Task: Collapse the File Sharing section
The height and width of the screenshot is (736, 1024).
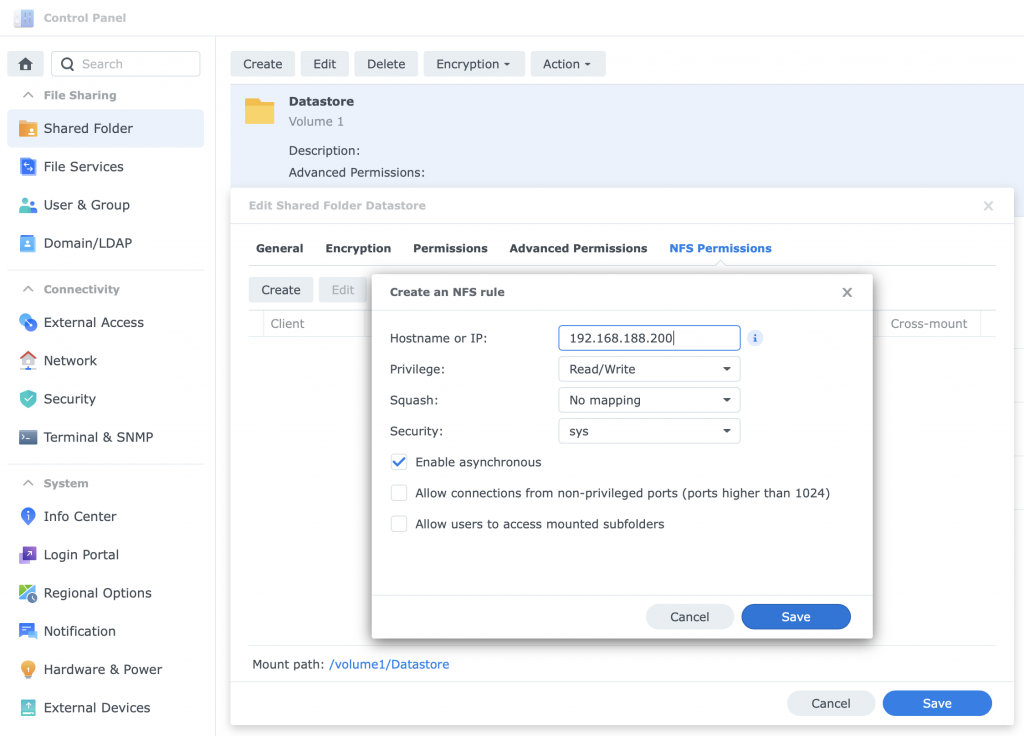Action: click(x=28, y=95)
